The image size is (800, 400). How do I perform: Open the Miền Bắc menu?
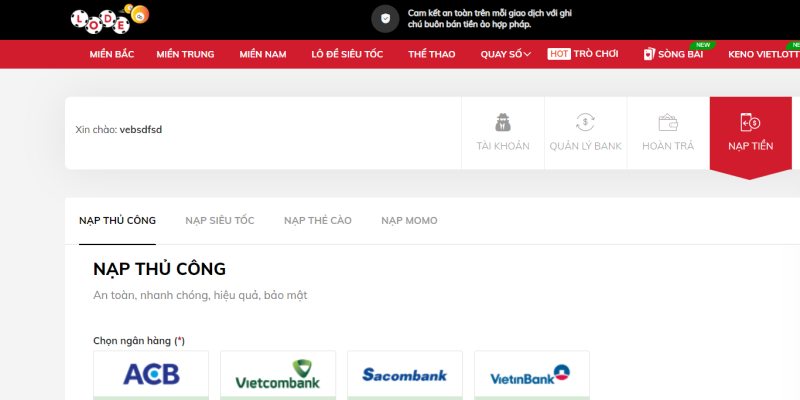pyautogui.click(x=111, y=54)
